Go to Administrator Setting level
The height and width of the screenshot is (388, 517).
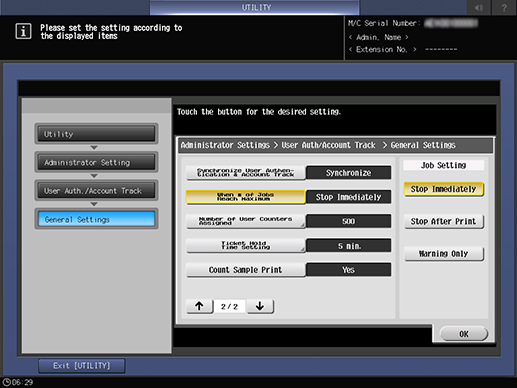pyautogui.click(x=96, y=162)
